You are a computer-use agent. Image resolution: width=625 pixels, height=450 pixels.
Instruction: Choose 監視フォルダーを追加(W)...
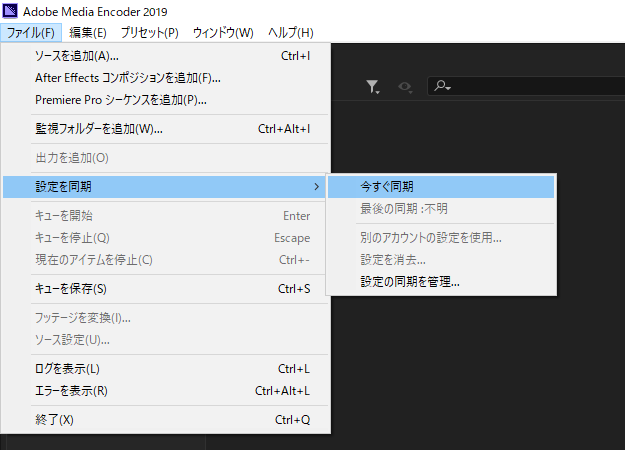[166, 129]
